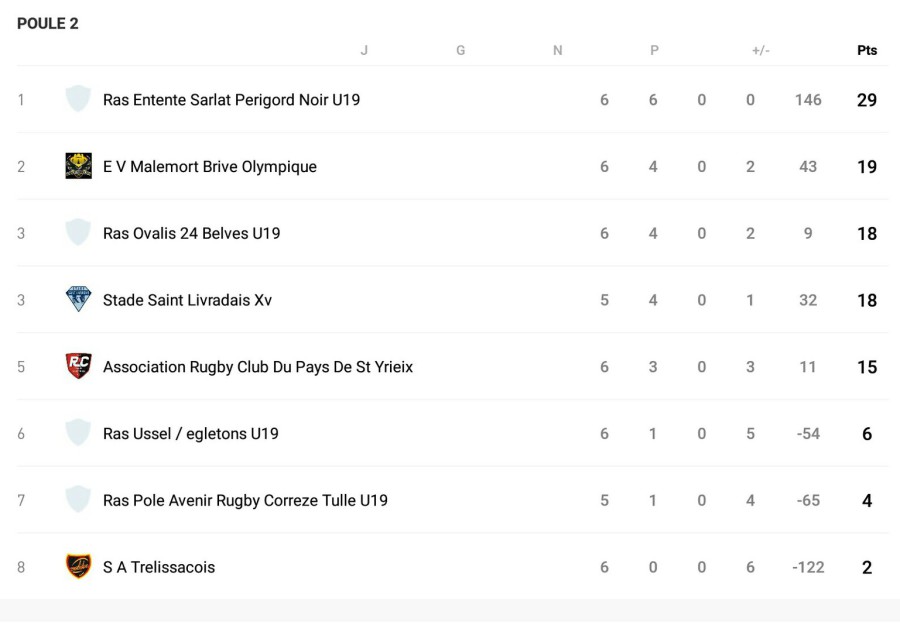Open Ras Entente Sarlat Perigord Noir U19 team
900x632 pixels.
tap(231, 100)
